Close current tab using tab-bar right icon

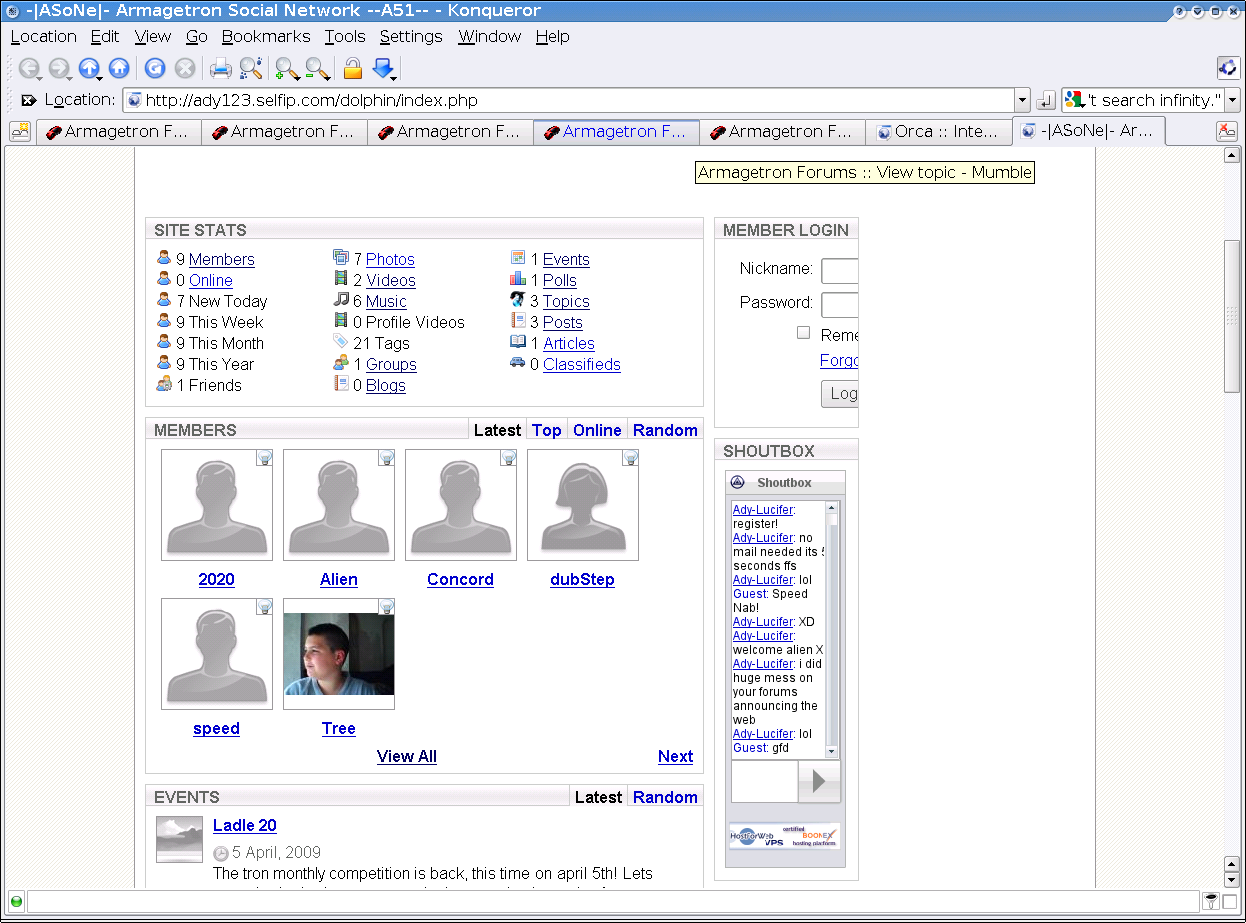click(1226, 131)
